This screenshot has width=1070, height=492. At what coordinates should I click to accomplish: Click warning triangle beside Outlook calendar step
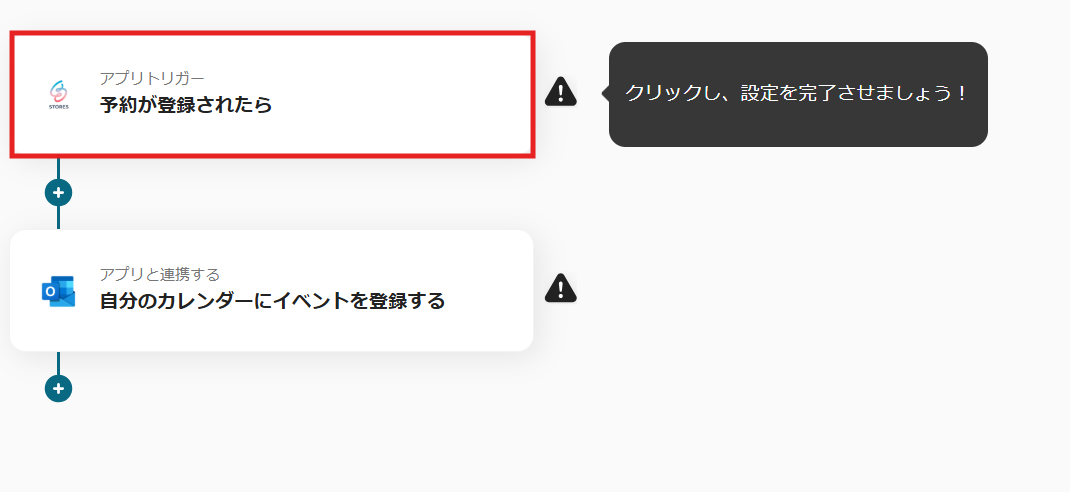pos(561,287)
